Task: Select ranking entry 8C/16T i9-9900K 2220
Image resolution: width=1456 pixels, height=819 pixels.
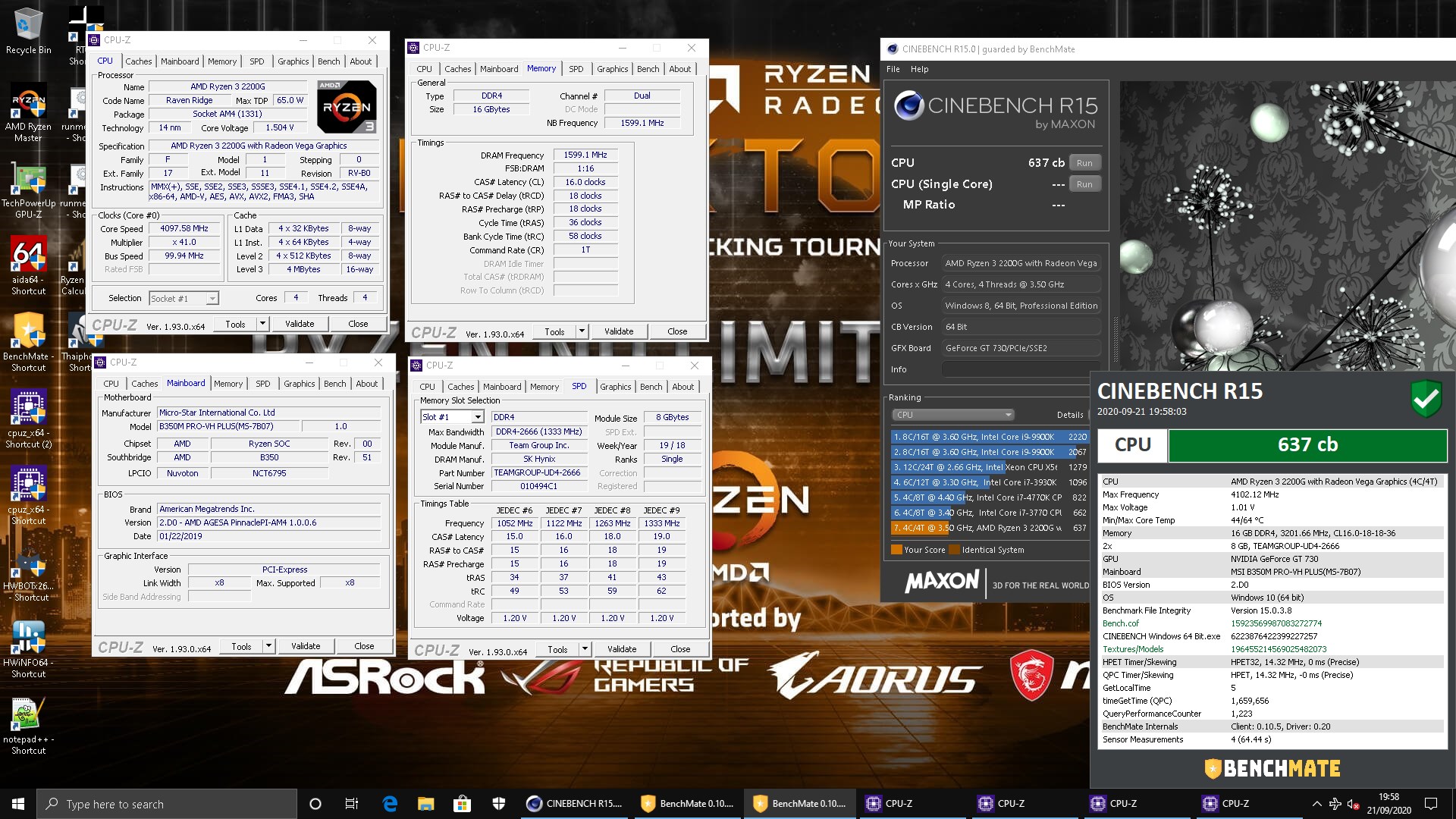Action: [990, 437]
